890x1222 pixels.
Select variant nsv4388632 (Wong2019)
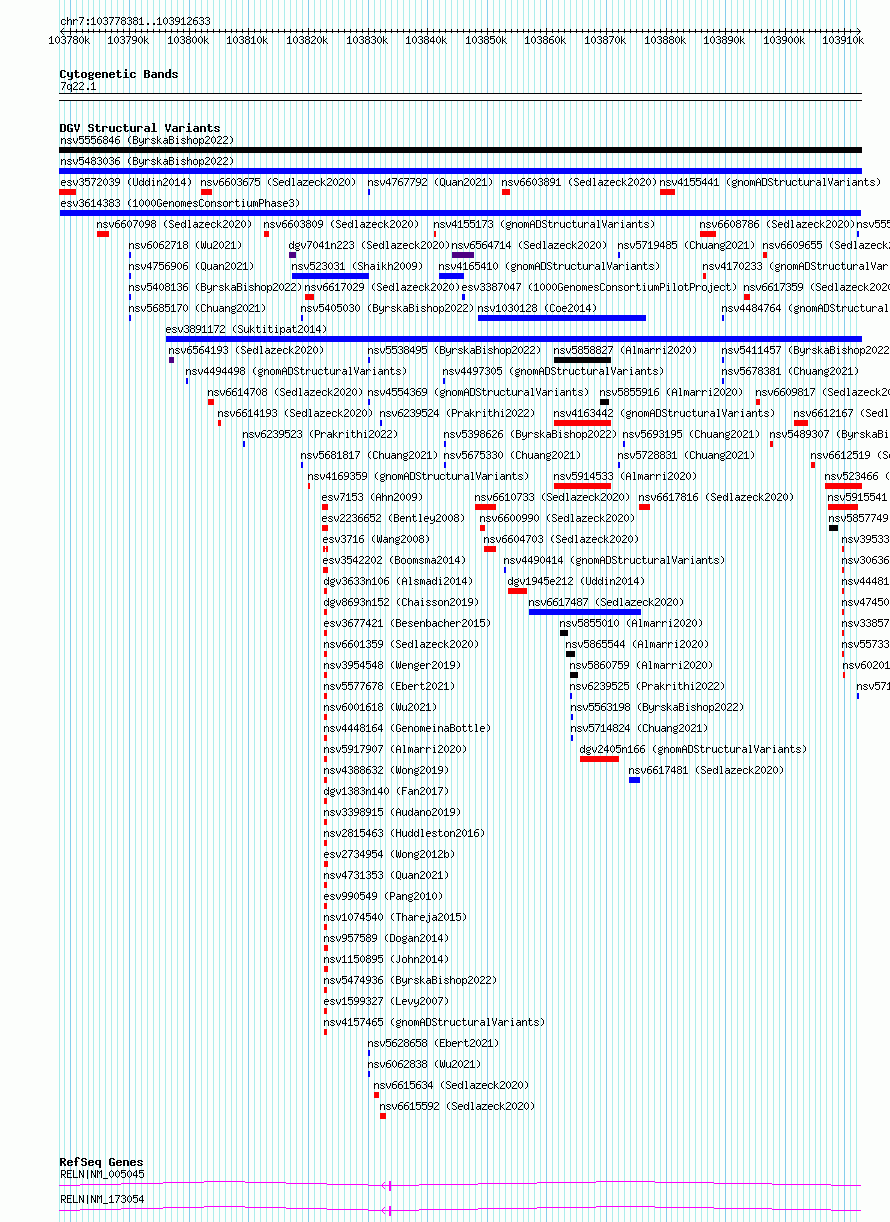point(385,770)
